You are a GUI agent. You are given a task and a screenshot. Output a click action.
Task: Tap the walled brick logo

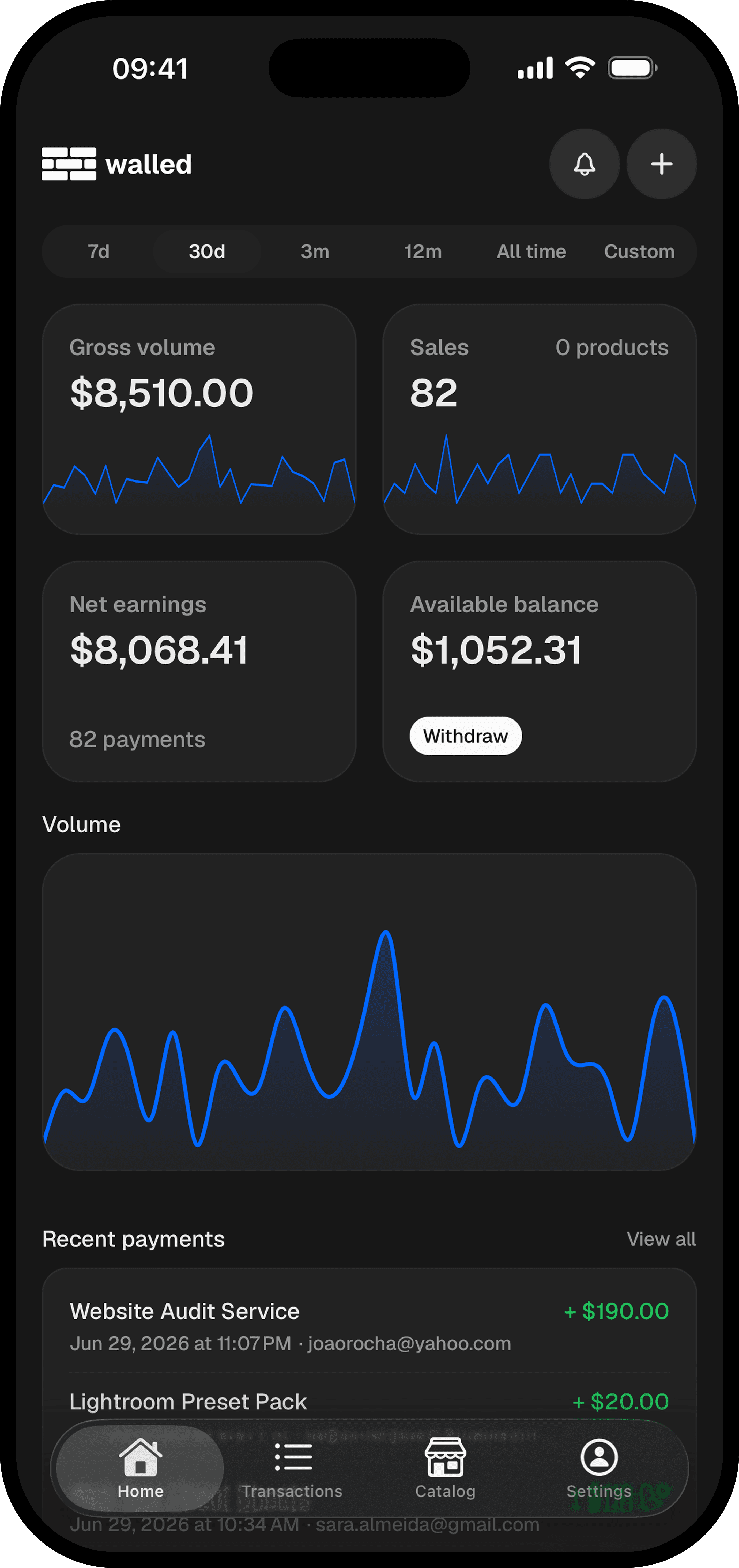pyautogui.click(x=69, y=164)
